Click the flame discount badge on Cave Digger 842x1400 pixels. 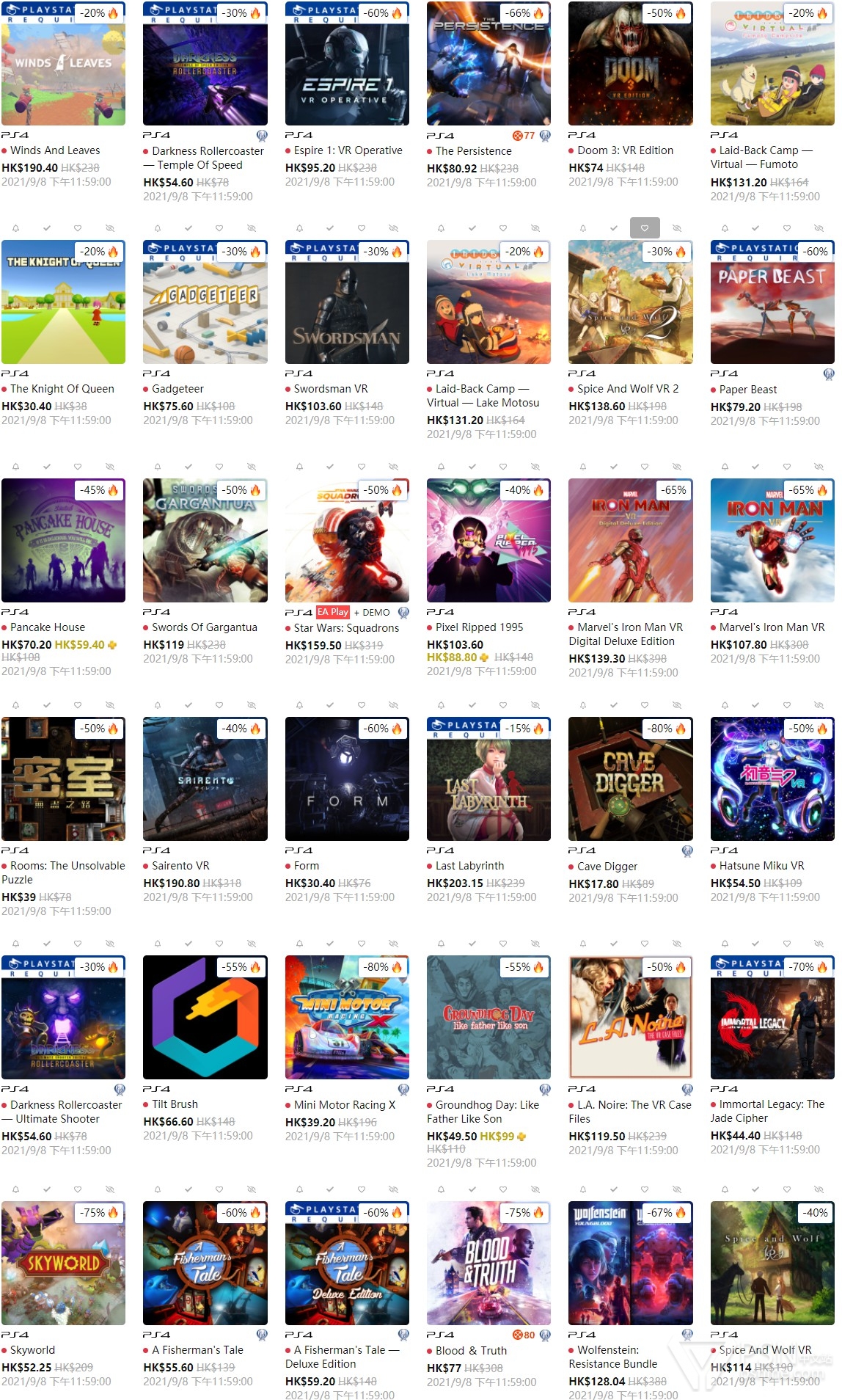(667, 729)
